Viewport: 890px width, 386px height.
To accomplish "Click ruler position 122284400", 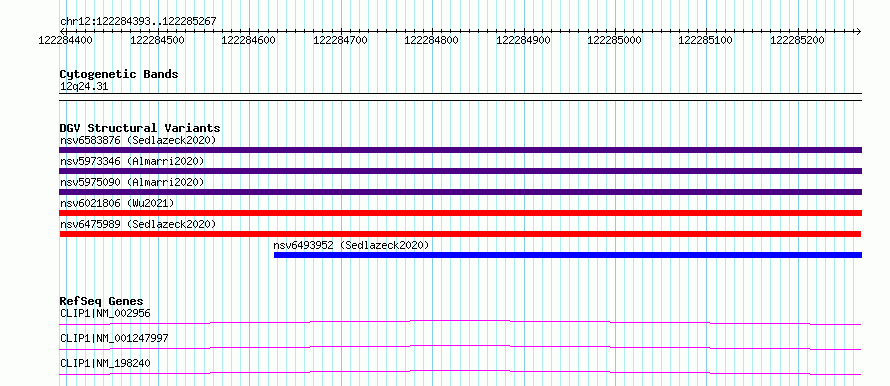I will pos(66,40).
